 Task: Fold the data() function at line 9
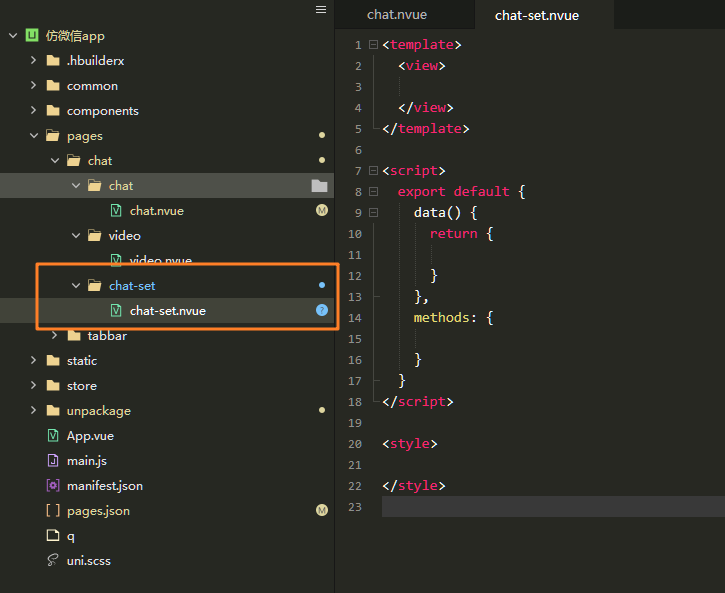pyautogui.click(x=374, y=213)
